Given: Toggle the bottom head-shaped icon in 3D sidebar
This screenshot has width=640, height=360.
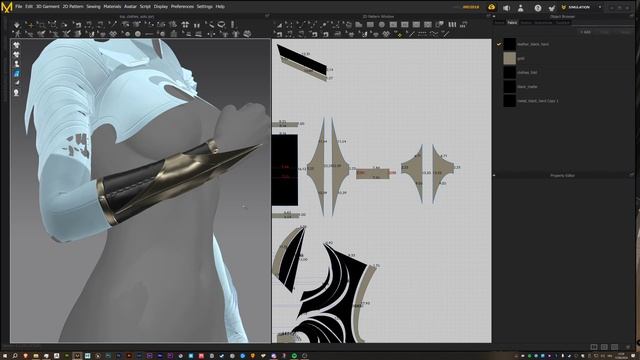Looking at the screenshot, I should click(16, 93).
